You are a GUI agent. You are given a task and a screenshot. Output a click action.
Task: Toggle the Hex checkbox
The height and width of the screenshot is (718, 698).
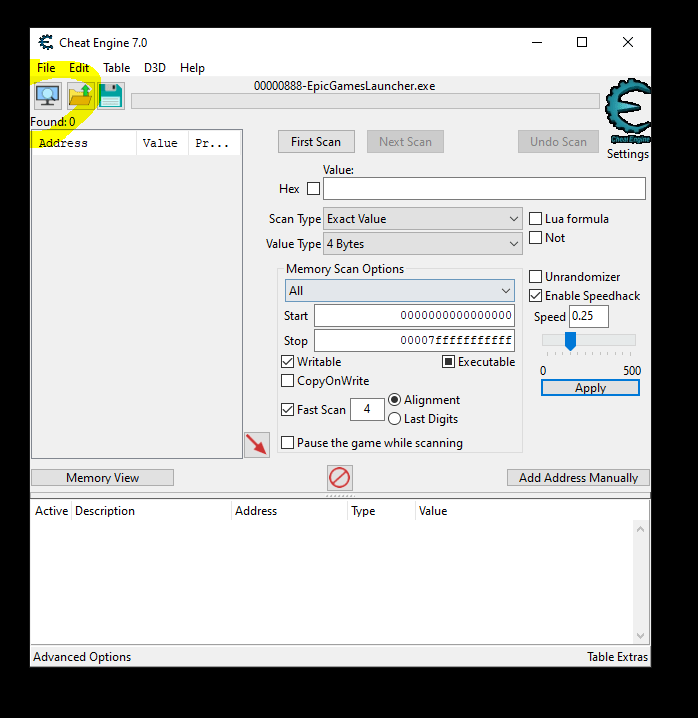313,189
